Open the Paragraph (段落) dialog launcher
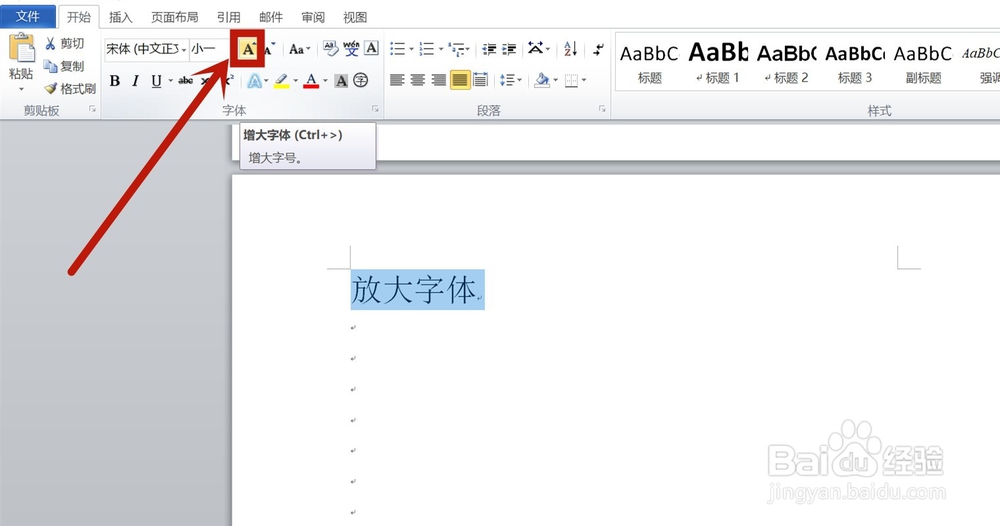Screen dimensions: 1000x526 (x=601, y=110)
